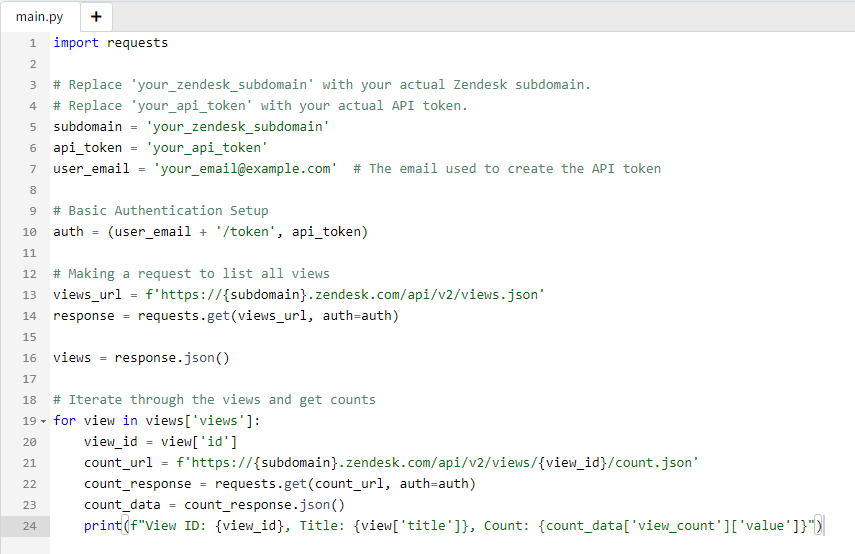Click '# Iterate through the views and get counts' comment

[x=214, y=400]
